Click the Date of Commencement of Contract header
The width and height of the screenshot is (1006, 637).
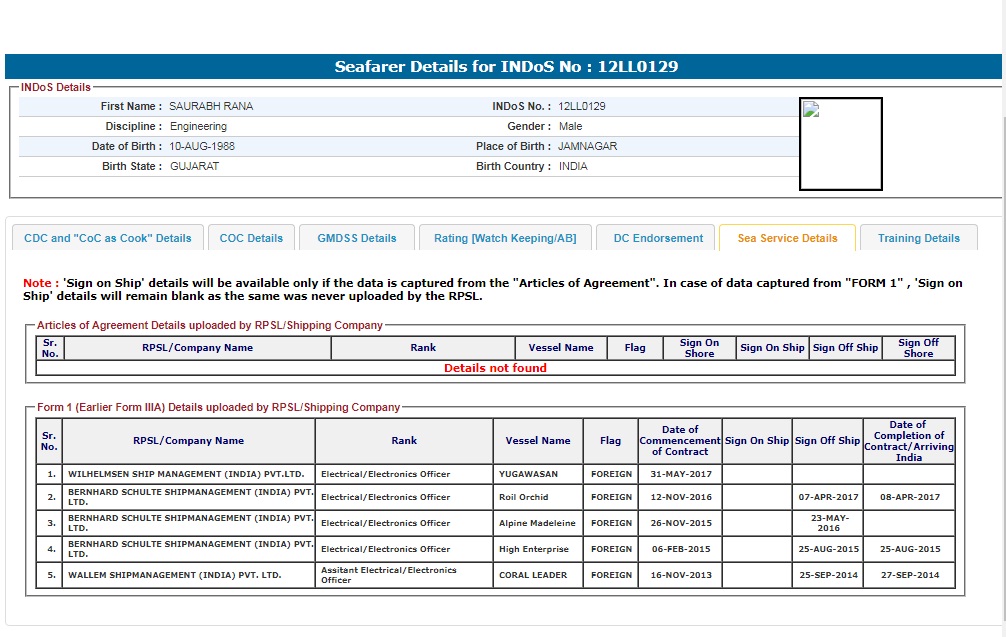click(680, 441)
